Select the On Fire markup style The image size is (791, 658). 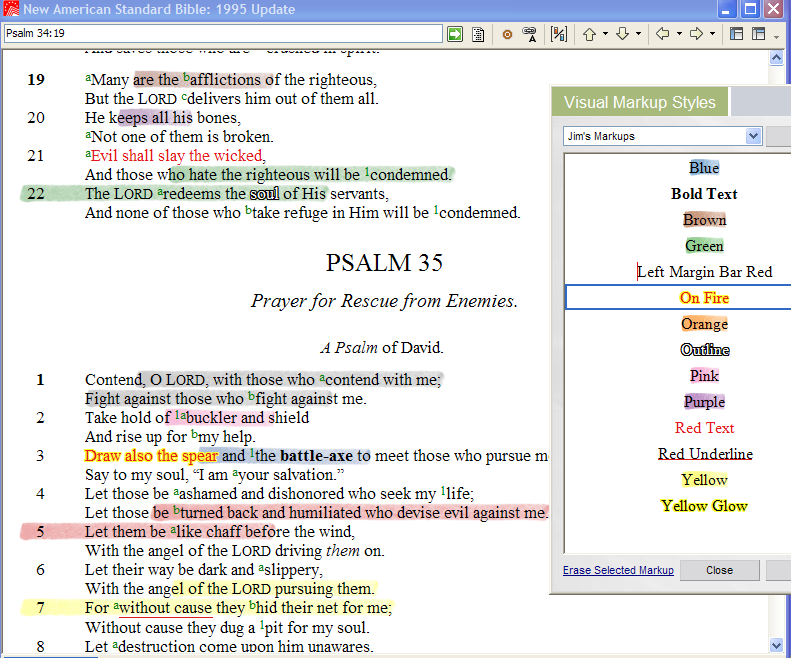point(704,298)
